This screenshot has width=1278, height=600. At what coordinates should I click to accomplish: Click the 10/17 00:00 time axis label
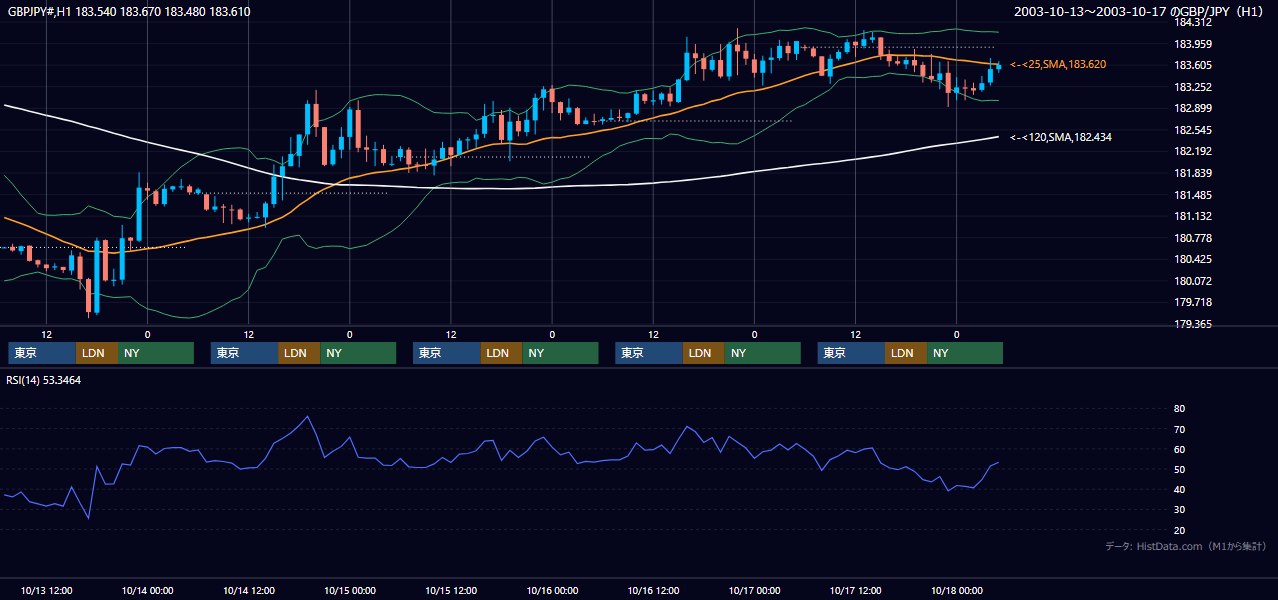pos(754,590)
